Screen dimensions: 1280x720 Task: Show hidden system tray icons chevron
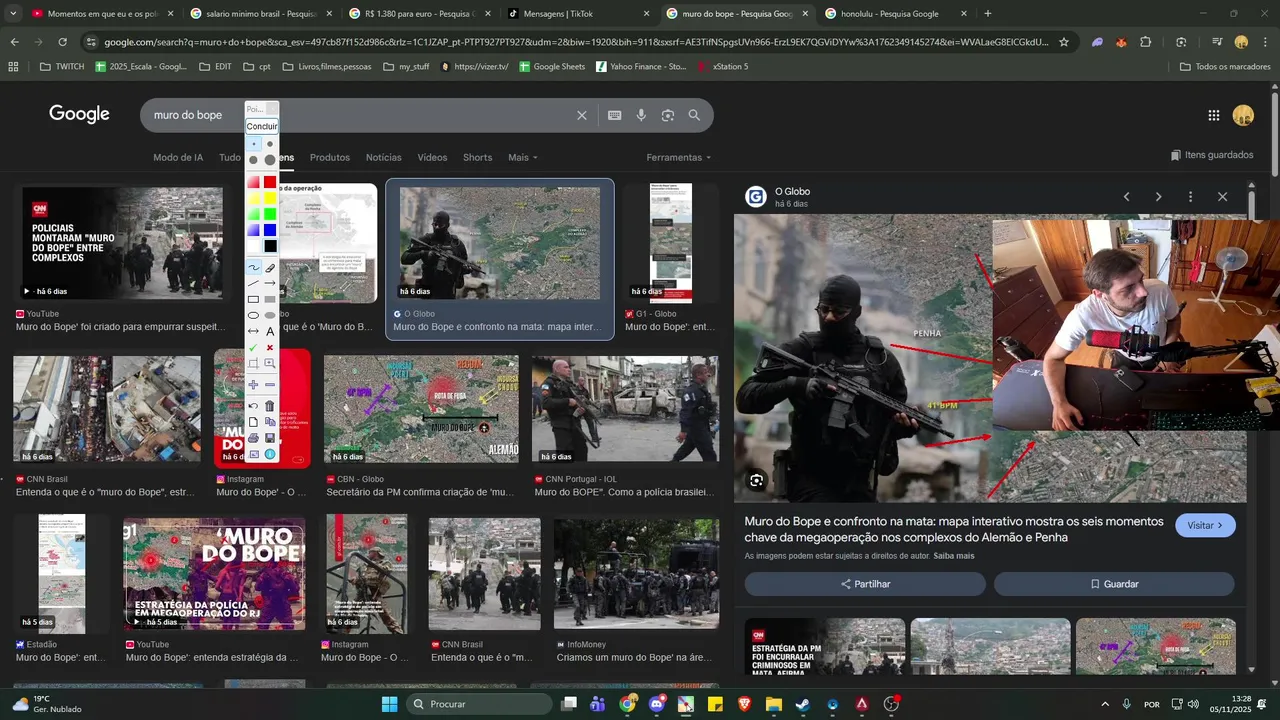point(1105,704)
